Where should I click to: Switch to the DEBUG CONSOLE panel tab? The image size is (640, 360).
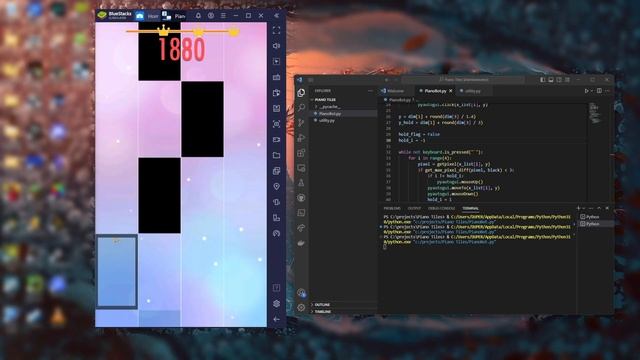(441, 208)
